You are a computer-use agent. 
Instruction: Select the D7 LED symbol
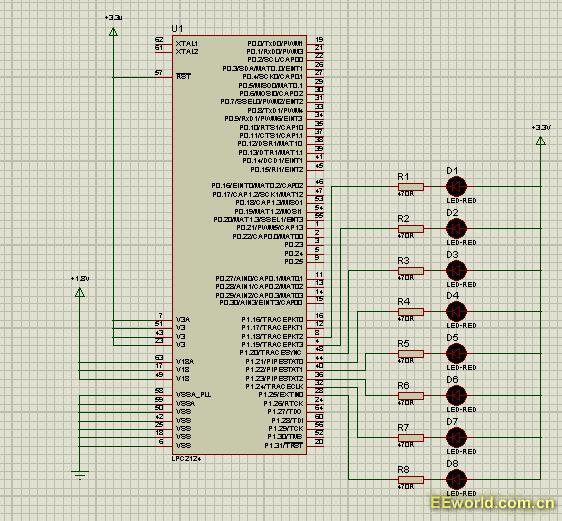(x=456, y=437)
